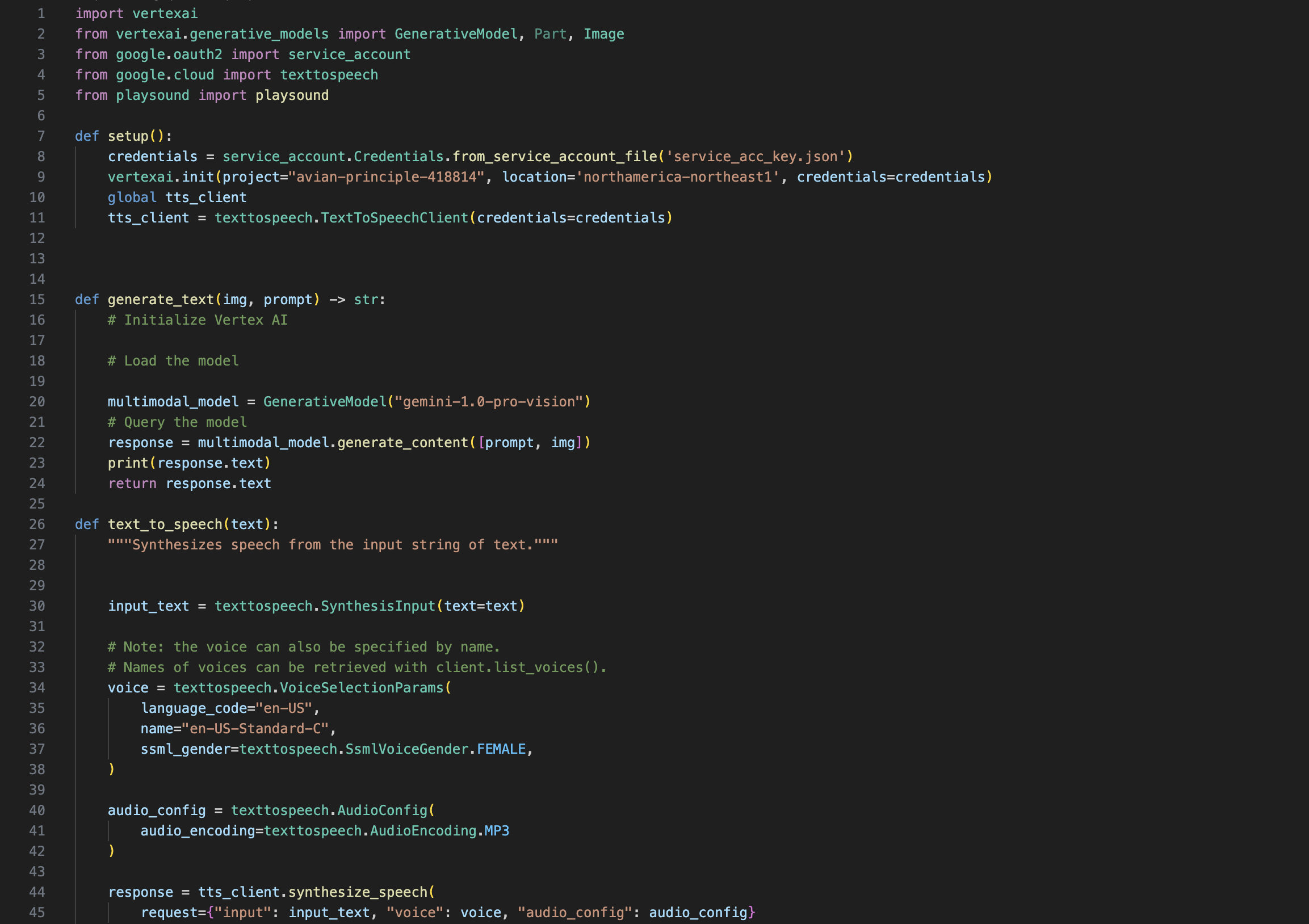Click the MP3 audio encoding constant
The width and height of the screenshot is (1309, 924).
[496, 831]
